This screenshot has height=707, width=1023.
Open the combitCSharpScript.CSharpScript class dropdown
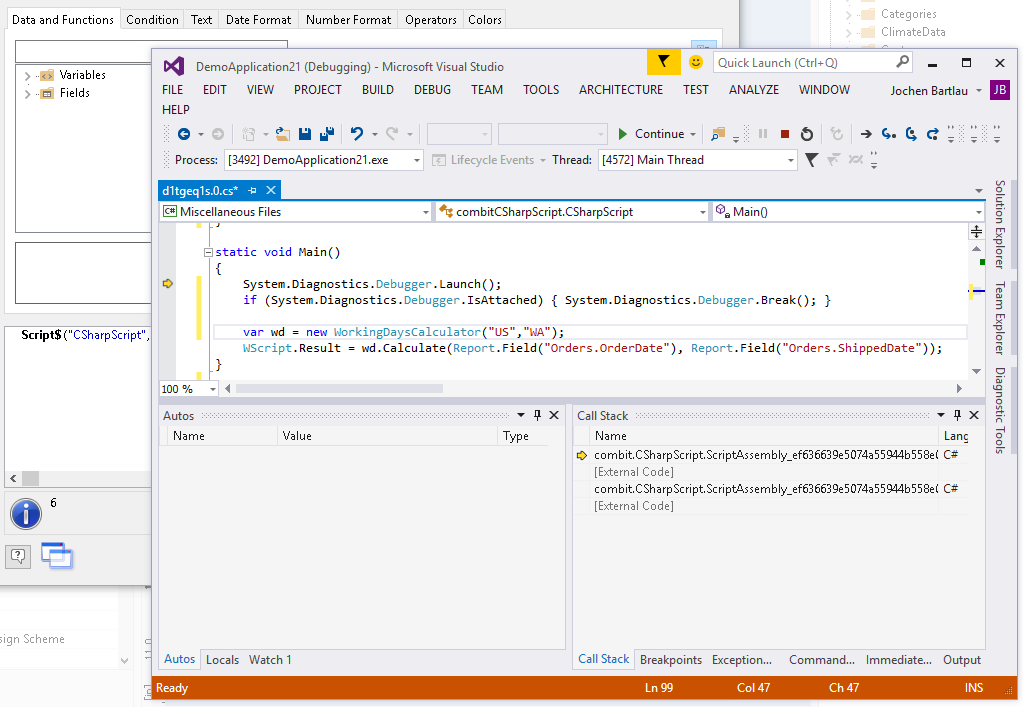703,212
